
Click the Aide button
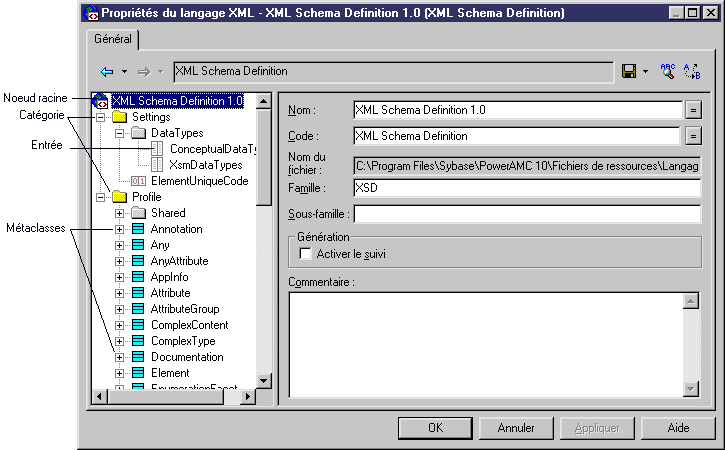coord(678,428)
